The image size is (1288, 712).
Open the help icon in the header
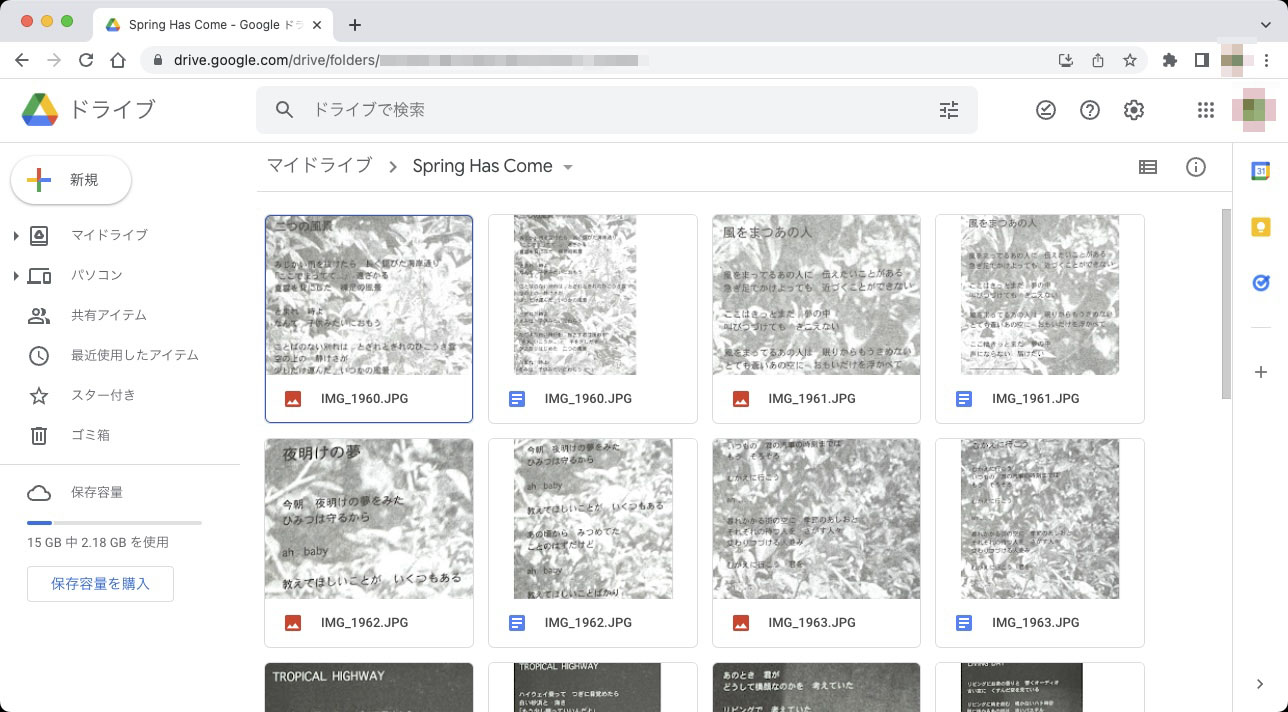1090,110
